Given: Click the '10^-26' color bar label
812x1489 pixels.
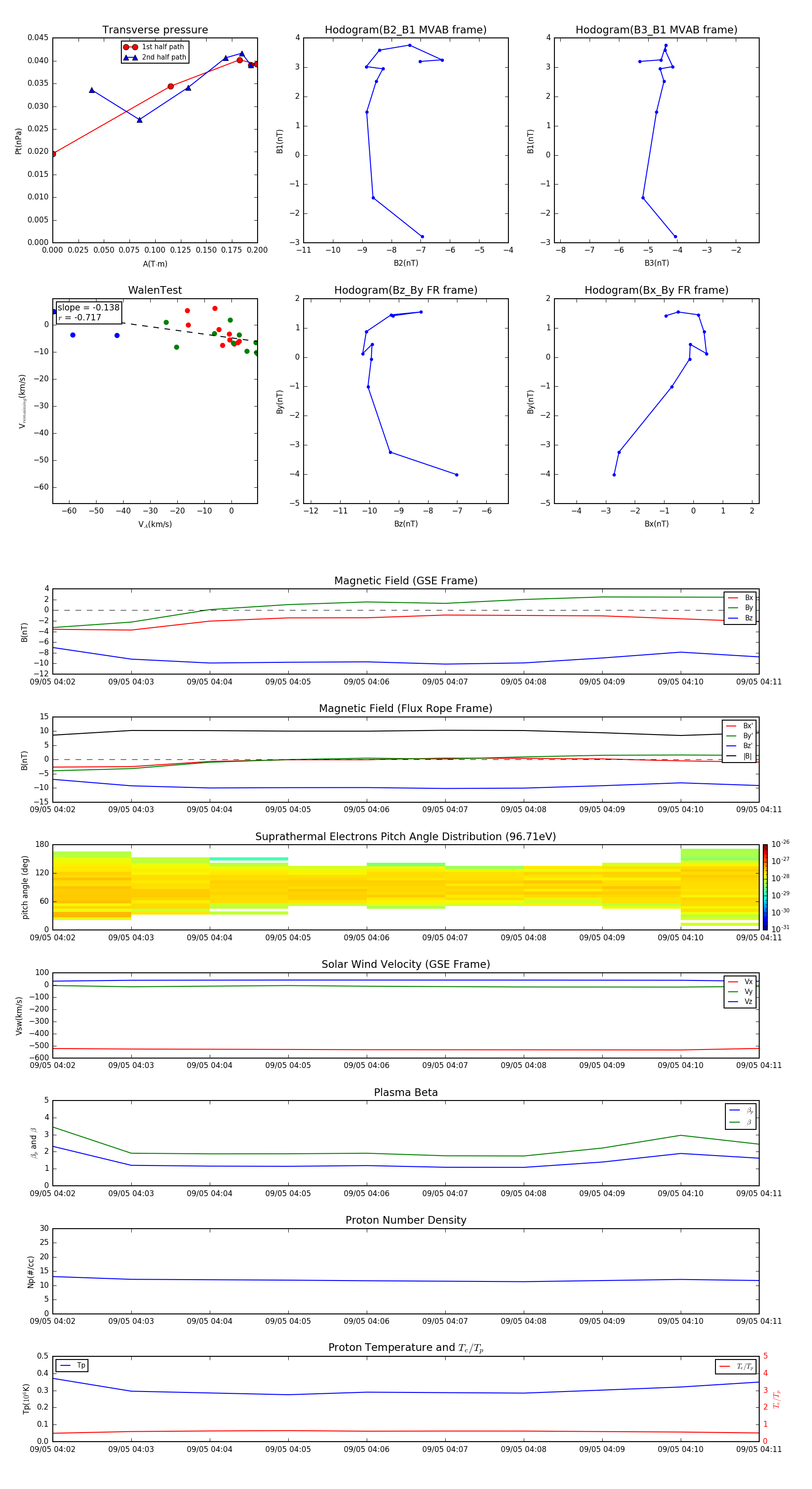Looking at the screenshot, I should 780,844.
